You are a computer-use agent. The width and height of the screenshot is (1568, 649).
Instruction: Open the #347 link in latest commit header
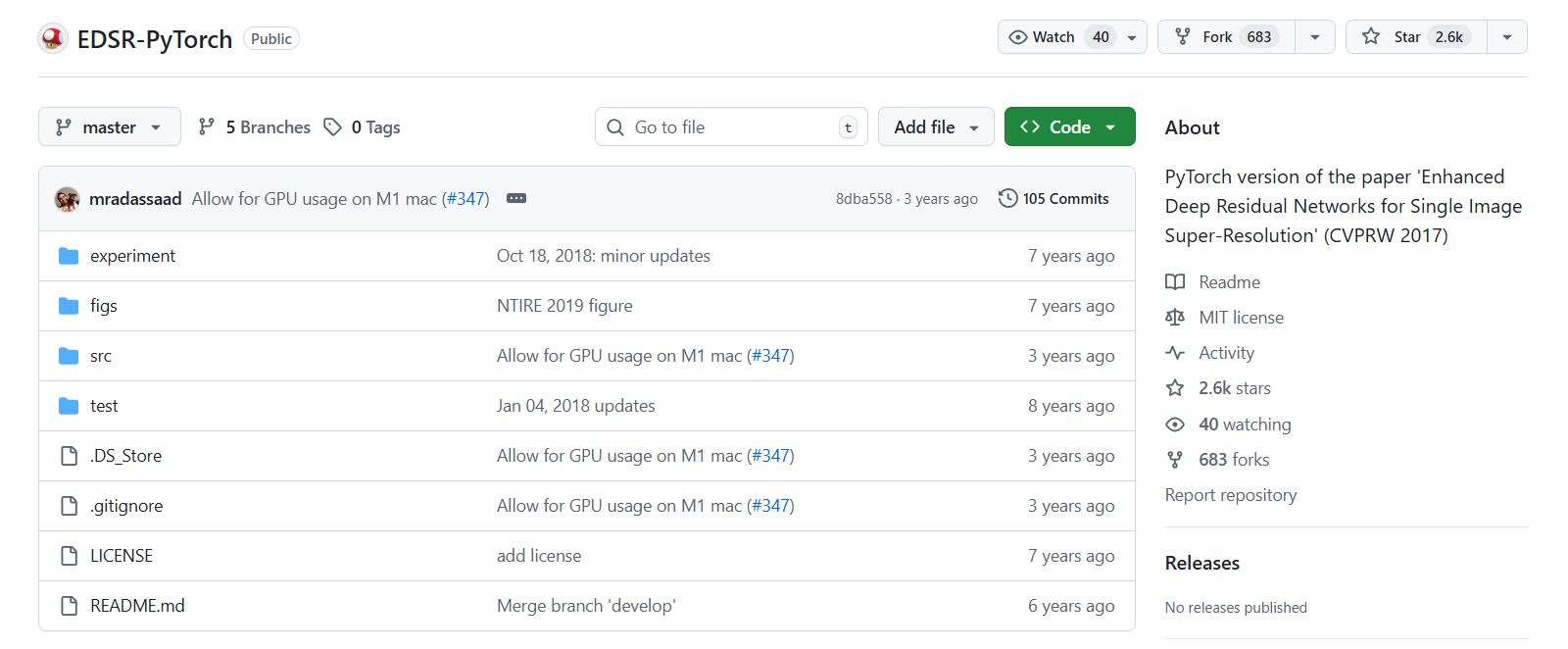465,199
